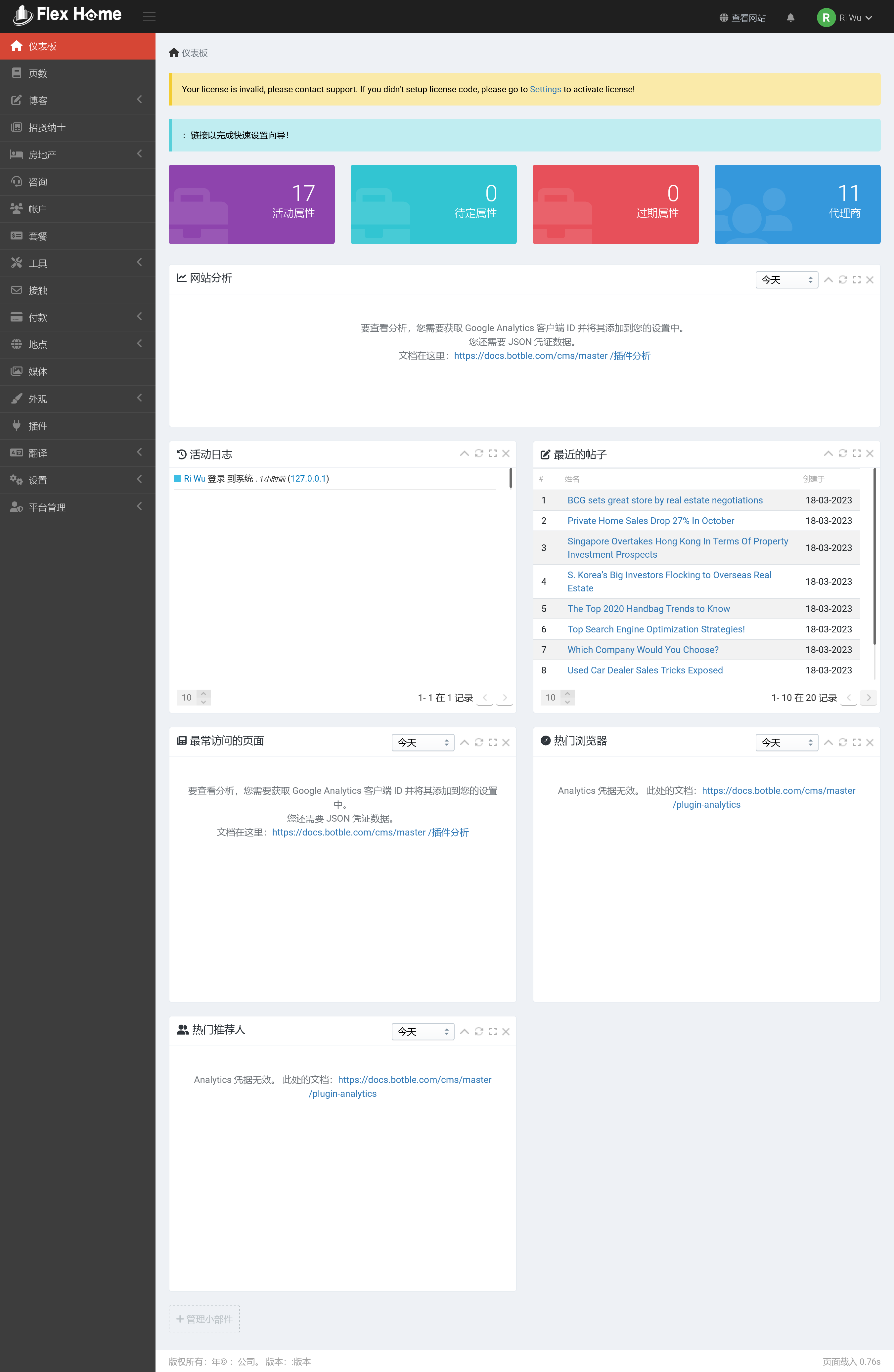Expand the 工具 sidebar menu
Viewport: 894px width, 1372px height.
78,263
